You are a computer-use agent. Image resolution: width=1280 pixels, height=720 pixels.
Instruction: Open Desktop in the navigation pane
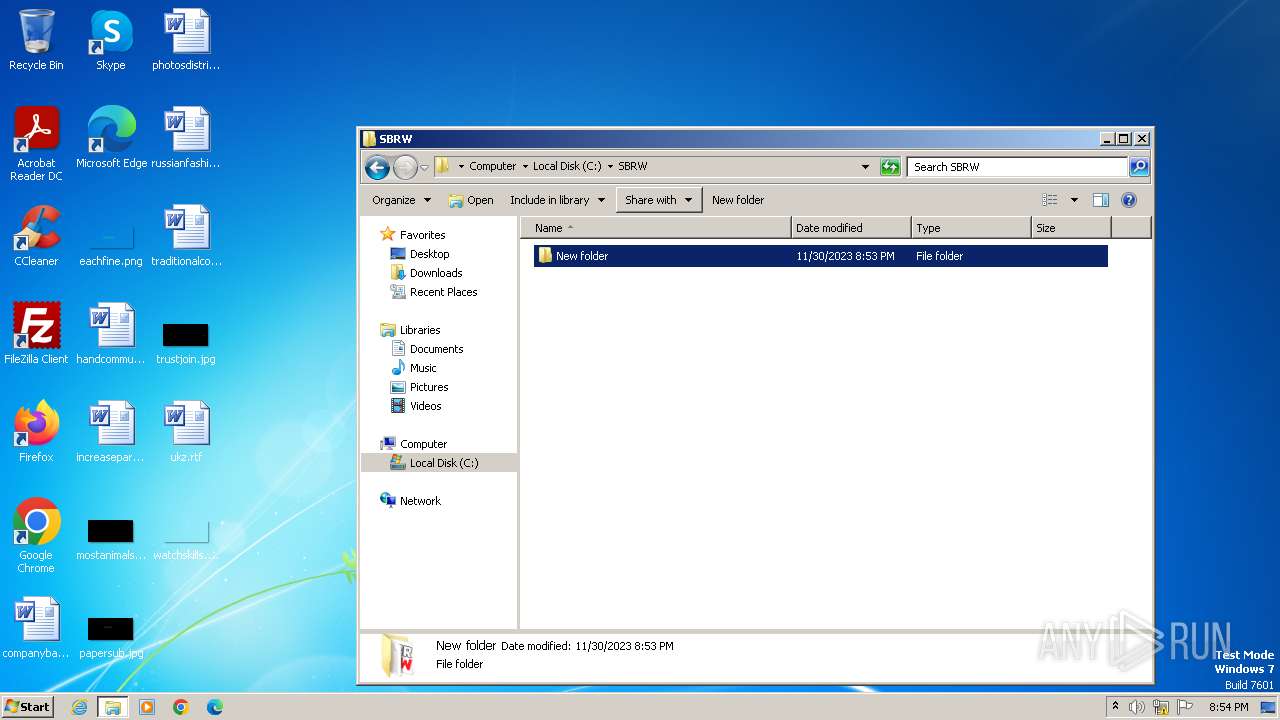pyautogui.click(x=429, y=254)
